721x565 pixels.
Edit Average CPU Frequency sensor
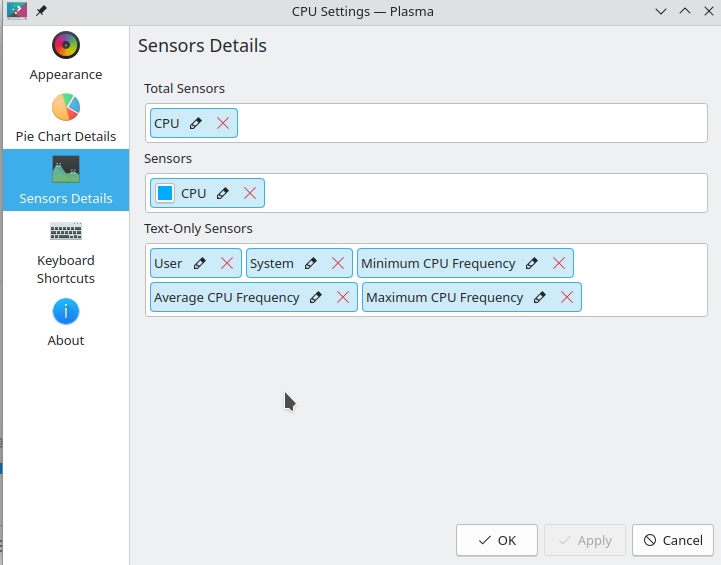[x=315, y=297]
